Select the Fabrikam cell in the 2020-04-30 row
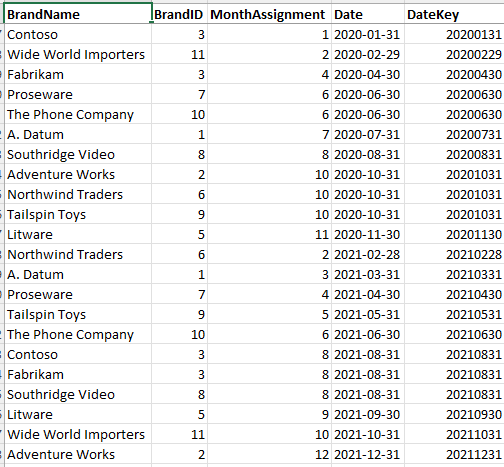This screenshot has width=504, height=467. pyautogui.click(x=78, y=74)
